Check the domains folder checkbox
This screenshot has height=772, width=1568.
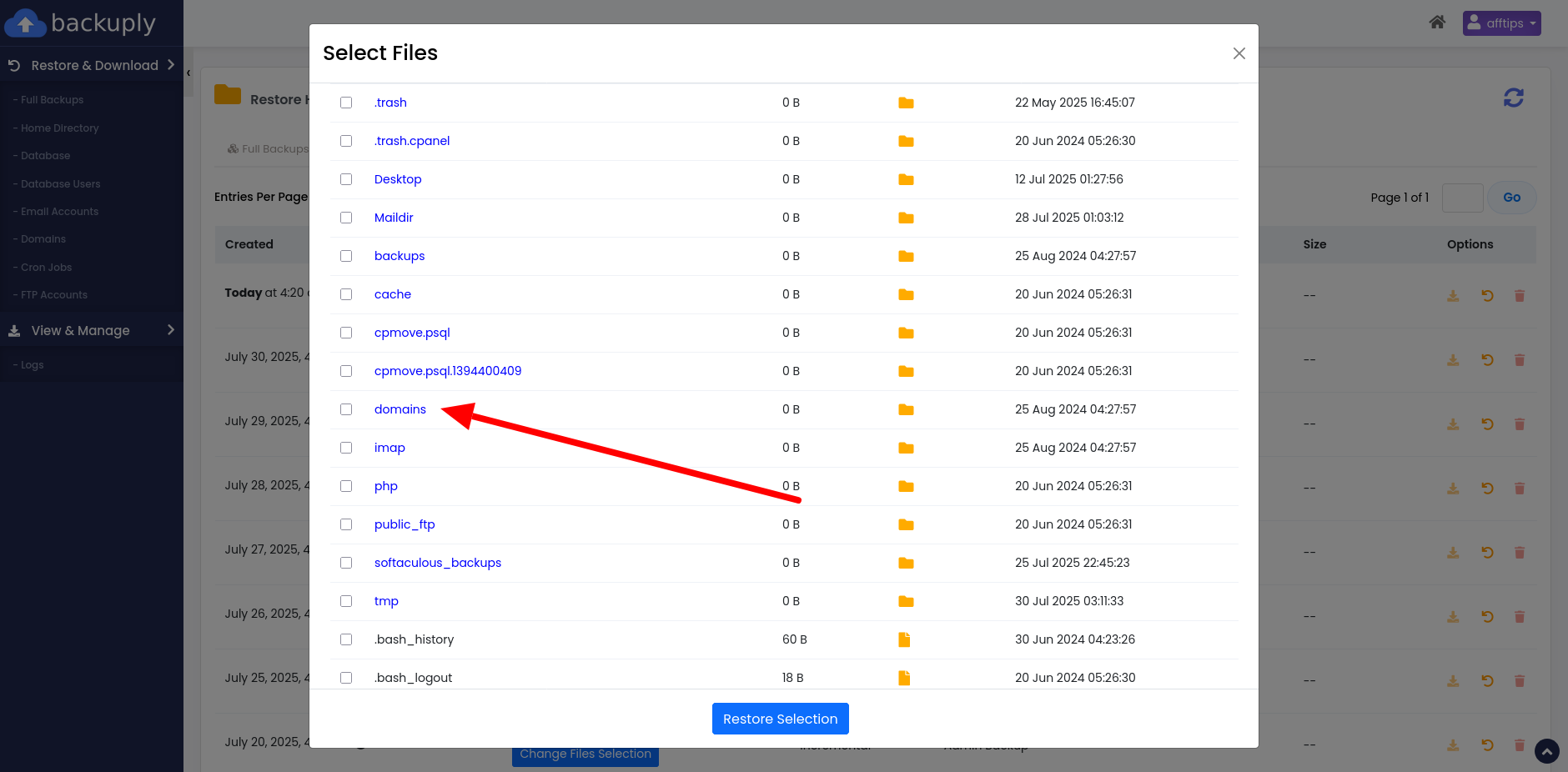click(346, 409)
